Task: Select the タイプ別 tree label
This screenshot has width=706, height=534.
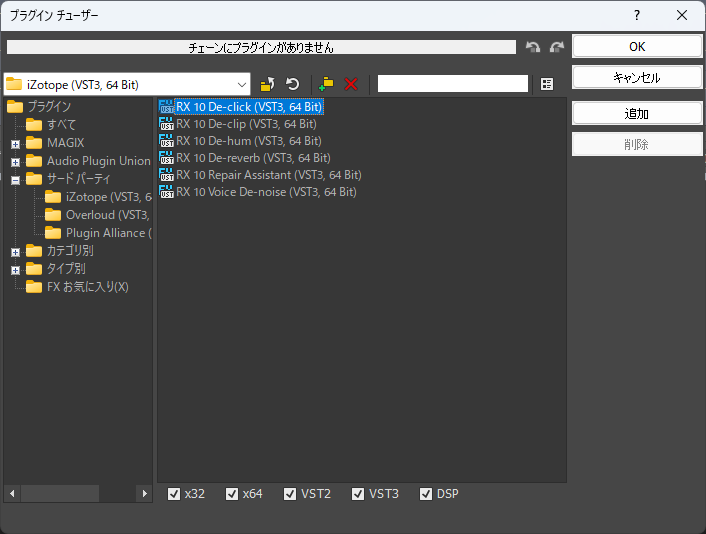Action: [66, 269]
